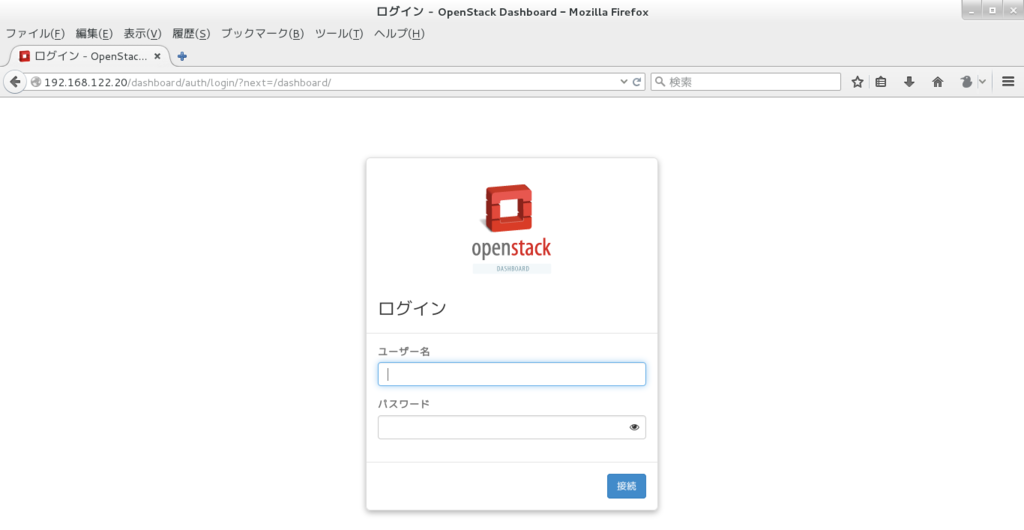
Task: Select the ログイン - OpenStack browser tab
Action: [x=90, y=56]
